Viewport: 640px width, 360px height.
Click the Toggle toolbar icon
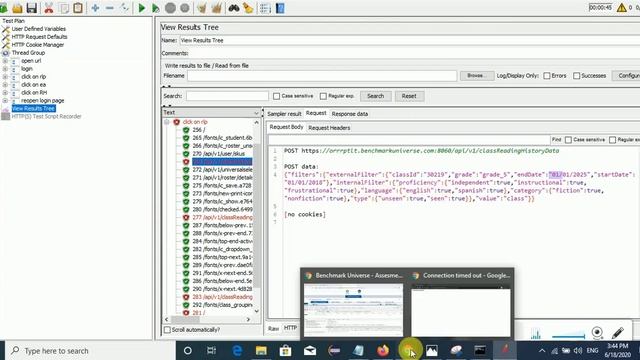click(x=124, y=8)
